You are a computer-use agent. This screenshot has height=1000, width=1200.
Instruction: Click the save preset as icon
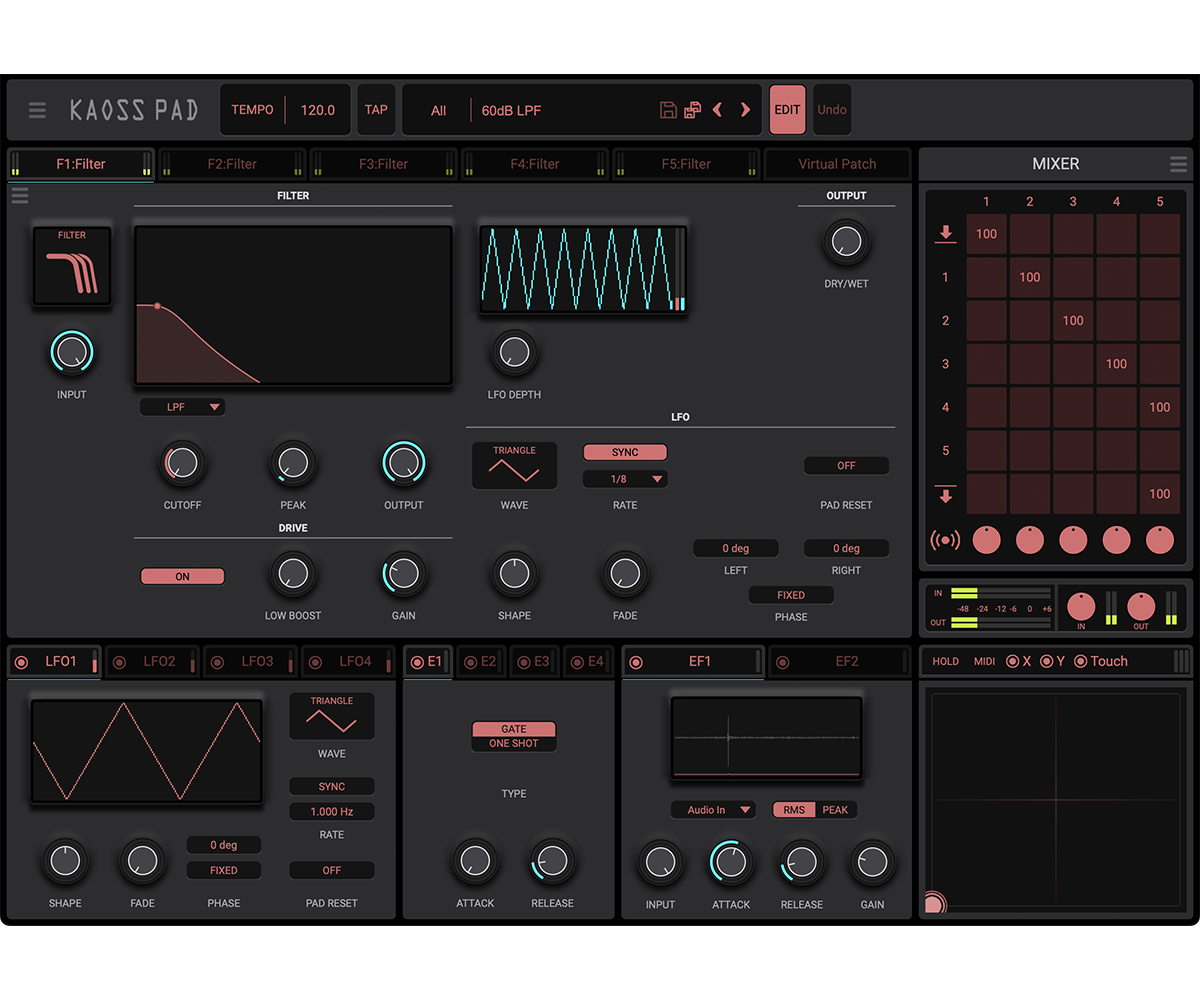(x=692, y=110)
